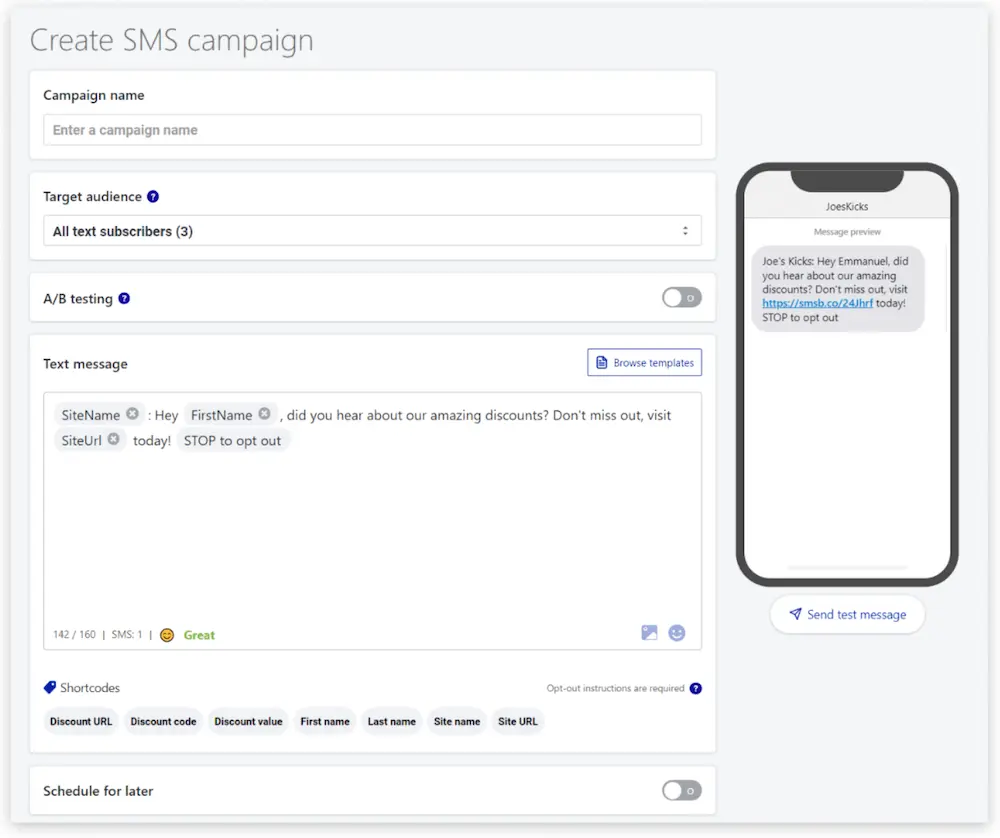Add the Discount value shortcode

[248, 722]
